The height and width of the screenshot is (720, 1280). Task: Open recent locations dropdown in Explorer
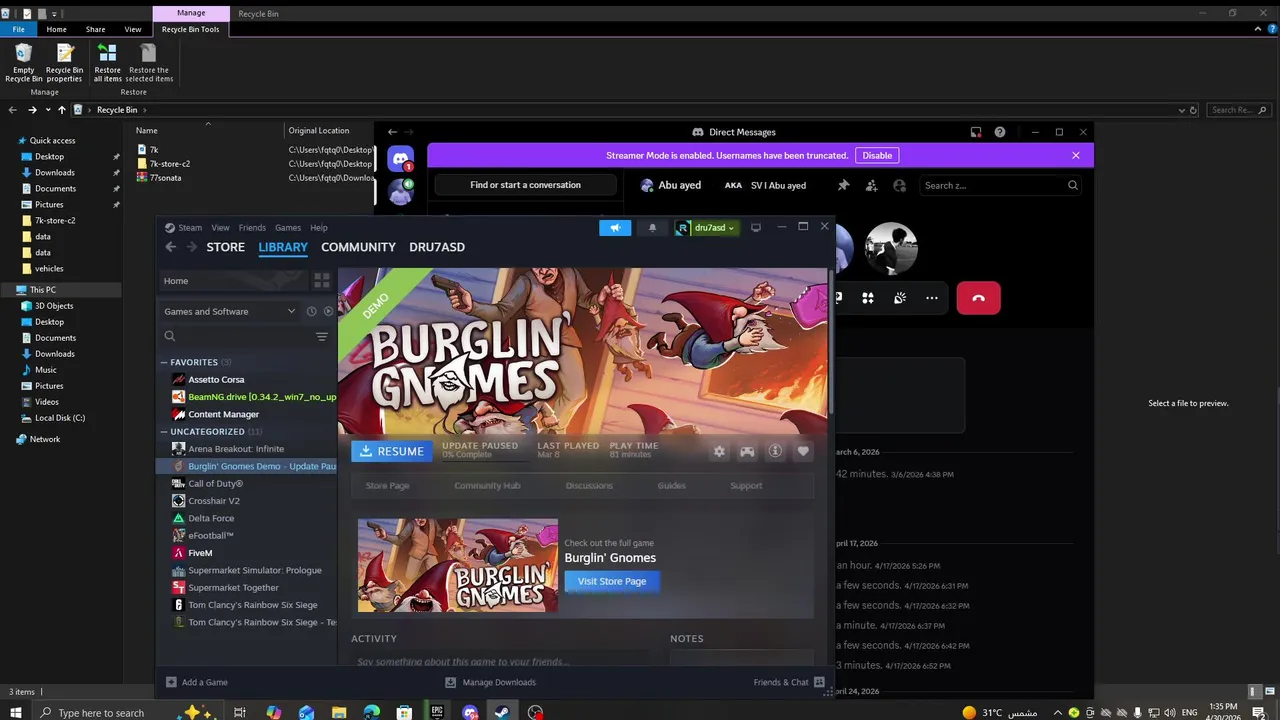coord(47,110)
